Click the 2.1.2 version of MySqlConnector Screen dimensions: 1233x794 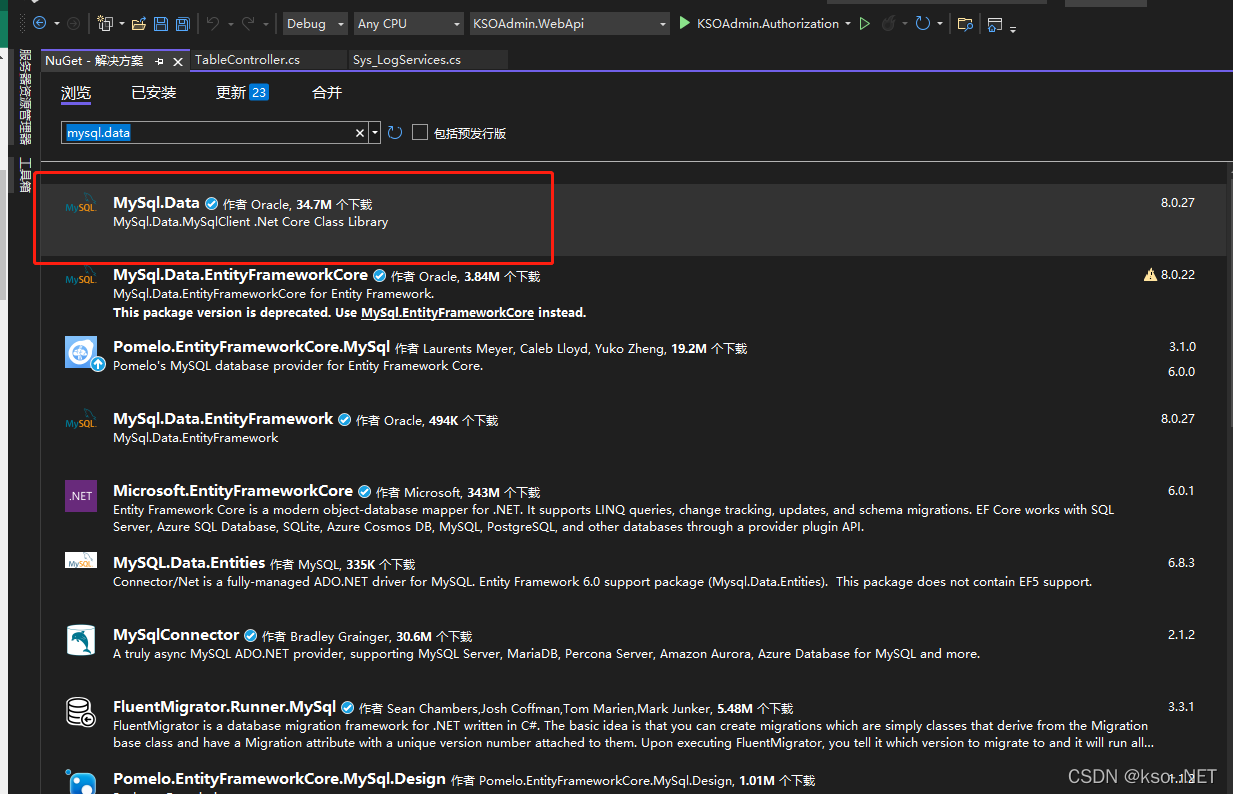(1181, 635)
